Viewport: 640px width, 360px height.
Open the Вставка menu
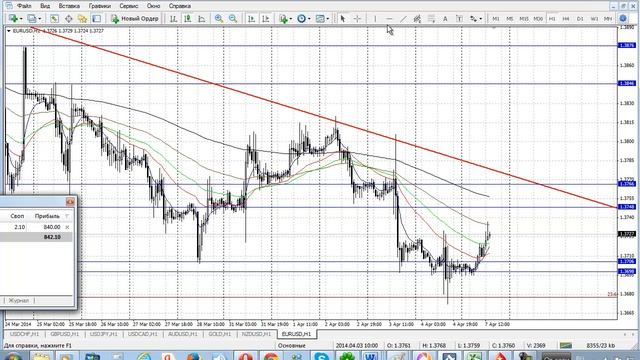tap(69, 6)
